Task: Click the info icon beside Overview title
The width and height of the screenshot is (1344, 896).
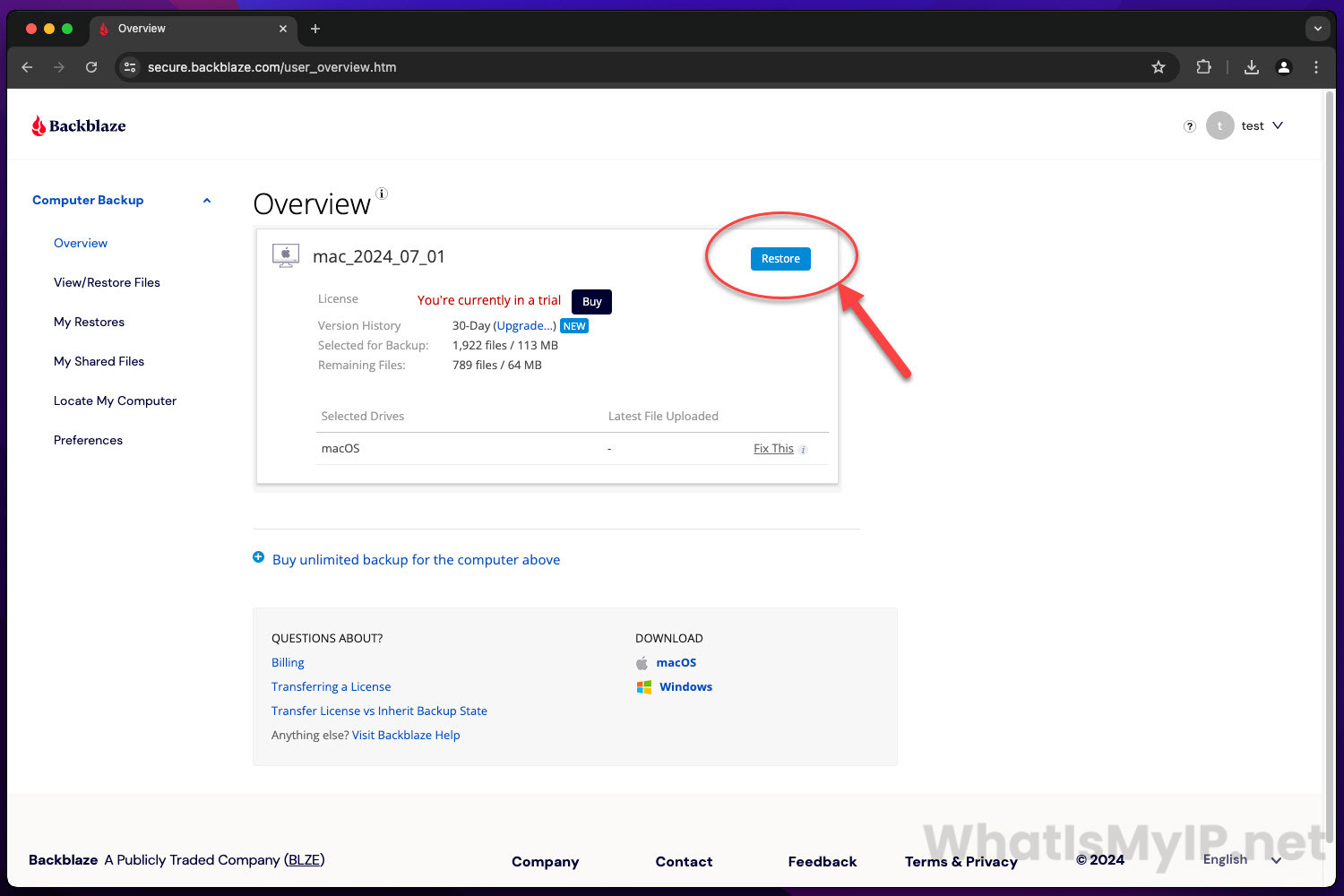Action: point(382,194)
